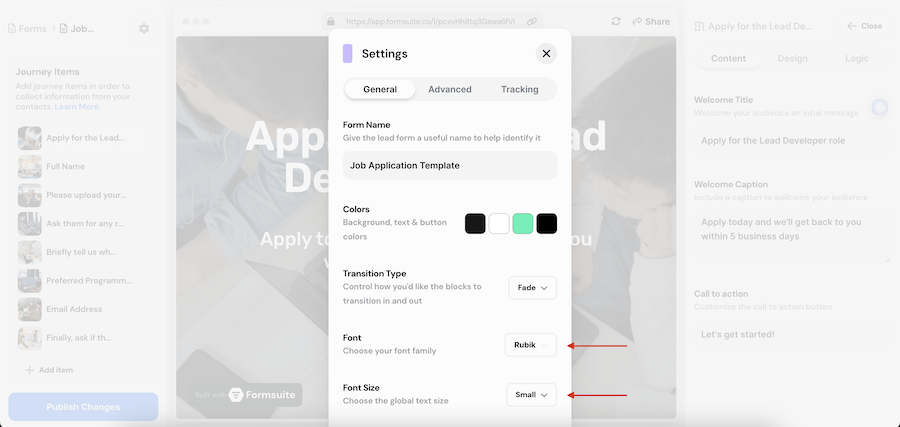Click the Form Name input field
Screen dimensions: 900x427
click(x=450, y=165)
